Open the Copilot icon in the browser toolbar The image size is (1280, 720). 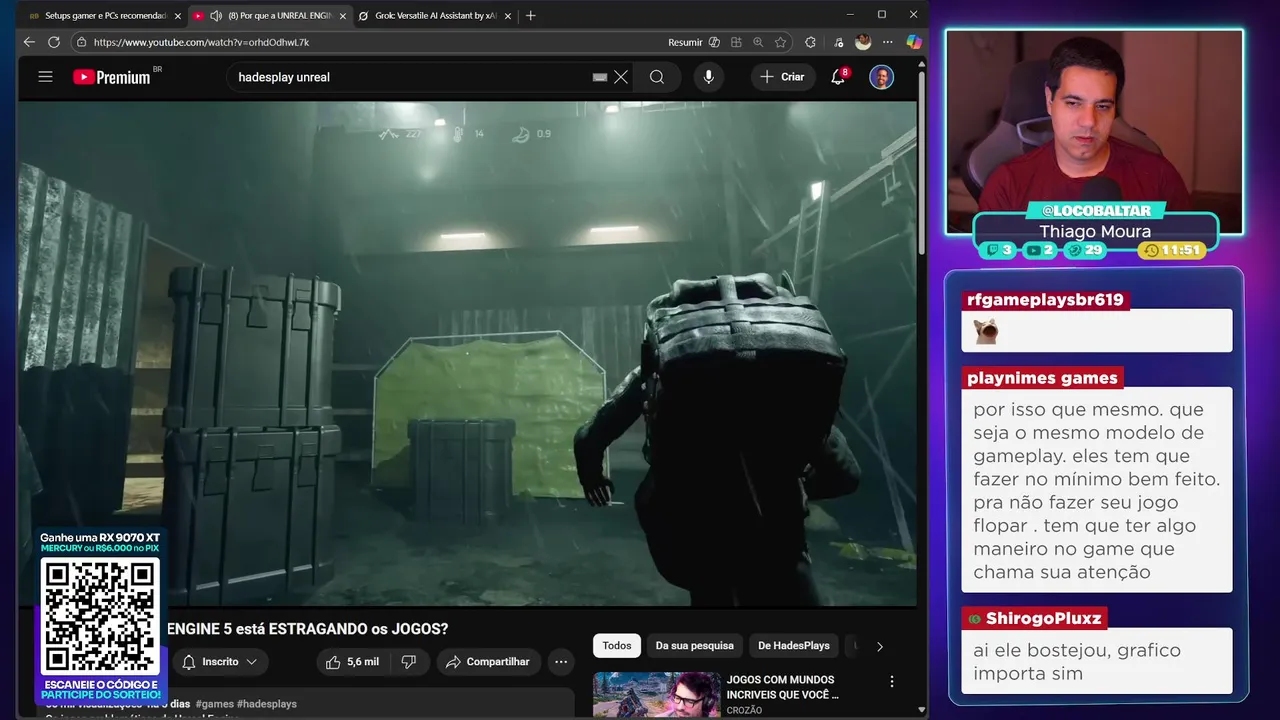click(x=913, y=42)
